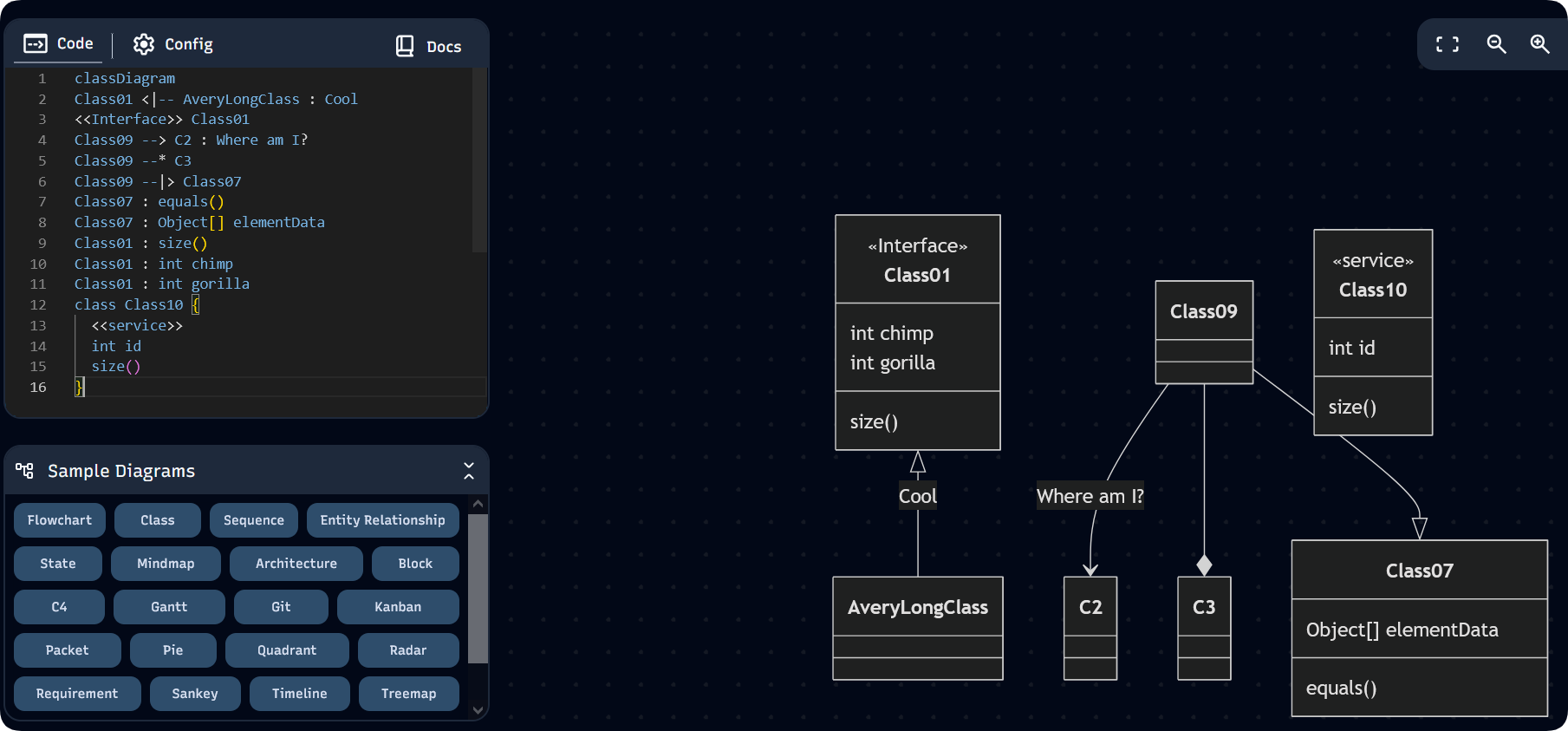Zoom out of the diagram
Image resolution: width=1568 pixels, height=731 pixels.
[x=1496, y=44]
